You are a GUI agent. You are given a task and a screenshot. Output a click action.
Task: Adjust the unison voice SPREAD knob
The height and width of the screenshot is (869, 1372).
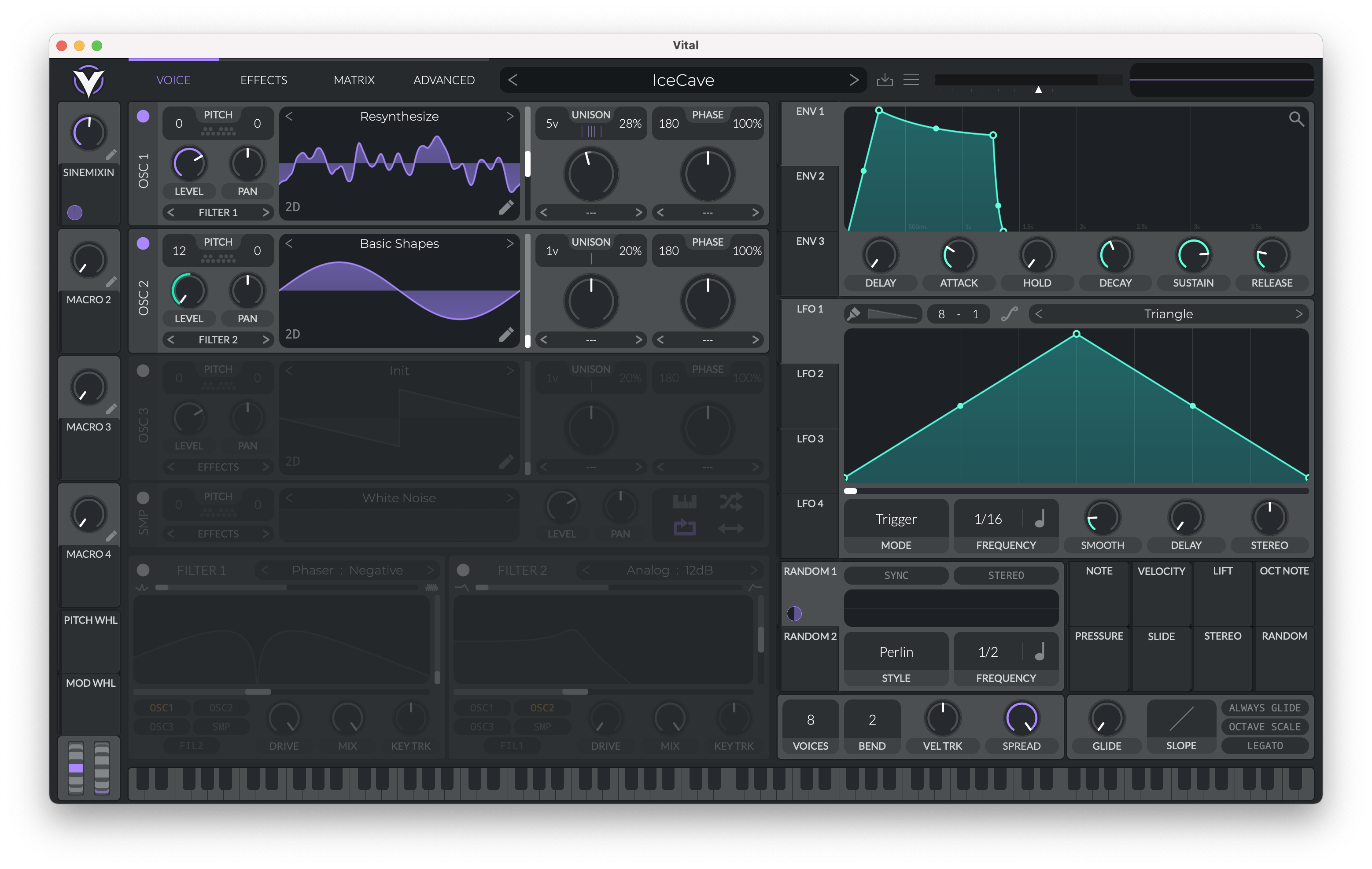click(x=1021, y=718)
